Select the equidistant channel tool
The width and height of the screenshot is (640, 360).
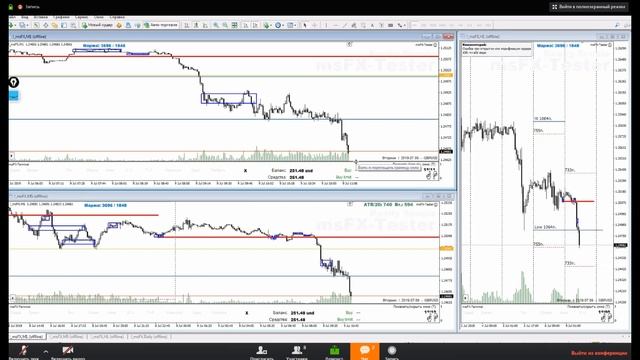tap(354, 25)
